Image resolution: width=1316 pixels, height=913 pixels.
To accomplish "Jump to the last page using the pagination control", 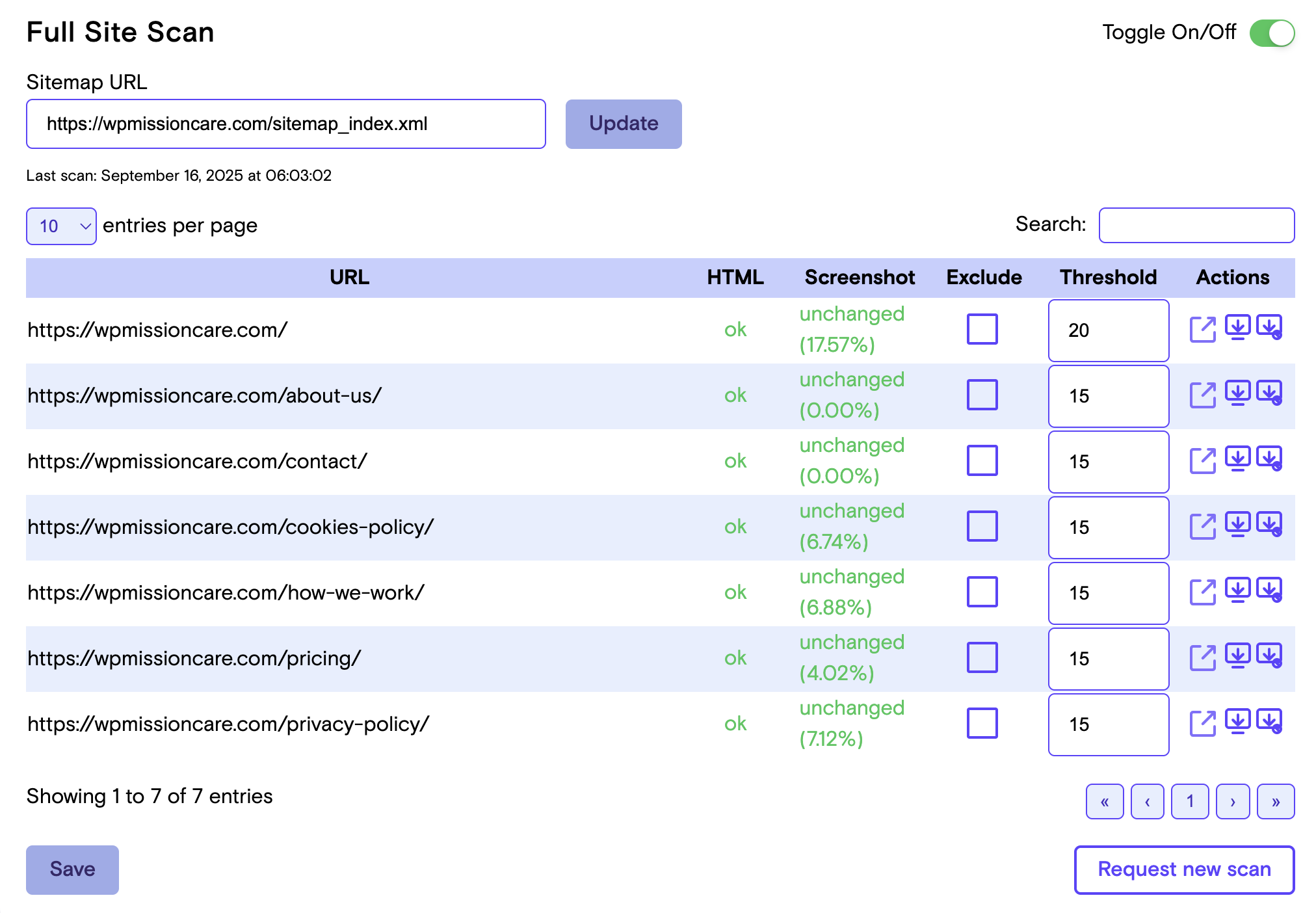I will [x=1275, y=801].
